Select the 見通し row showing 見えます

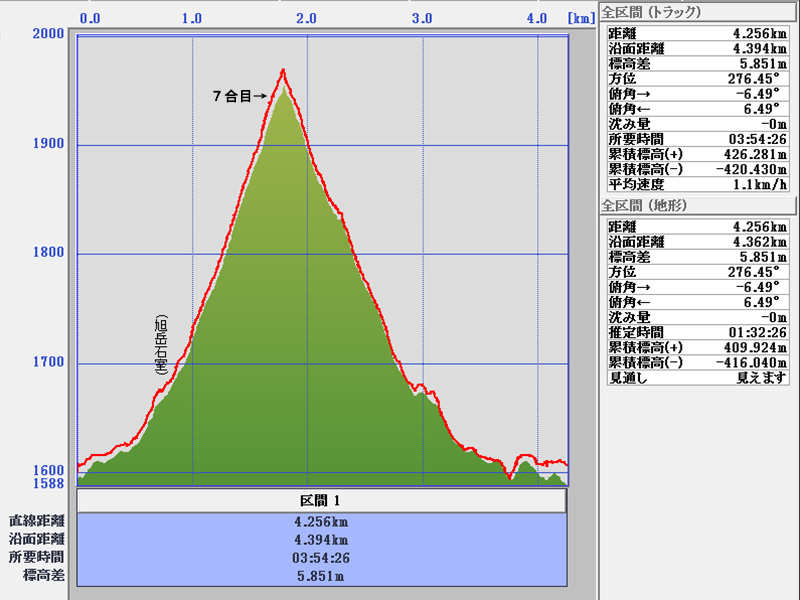[x=700, y=378]
